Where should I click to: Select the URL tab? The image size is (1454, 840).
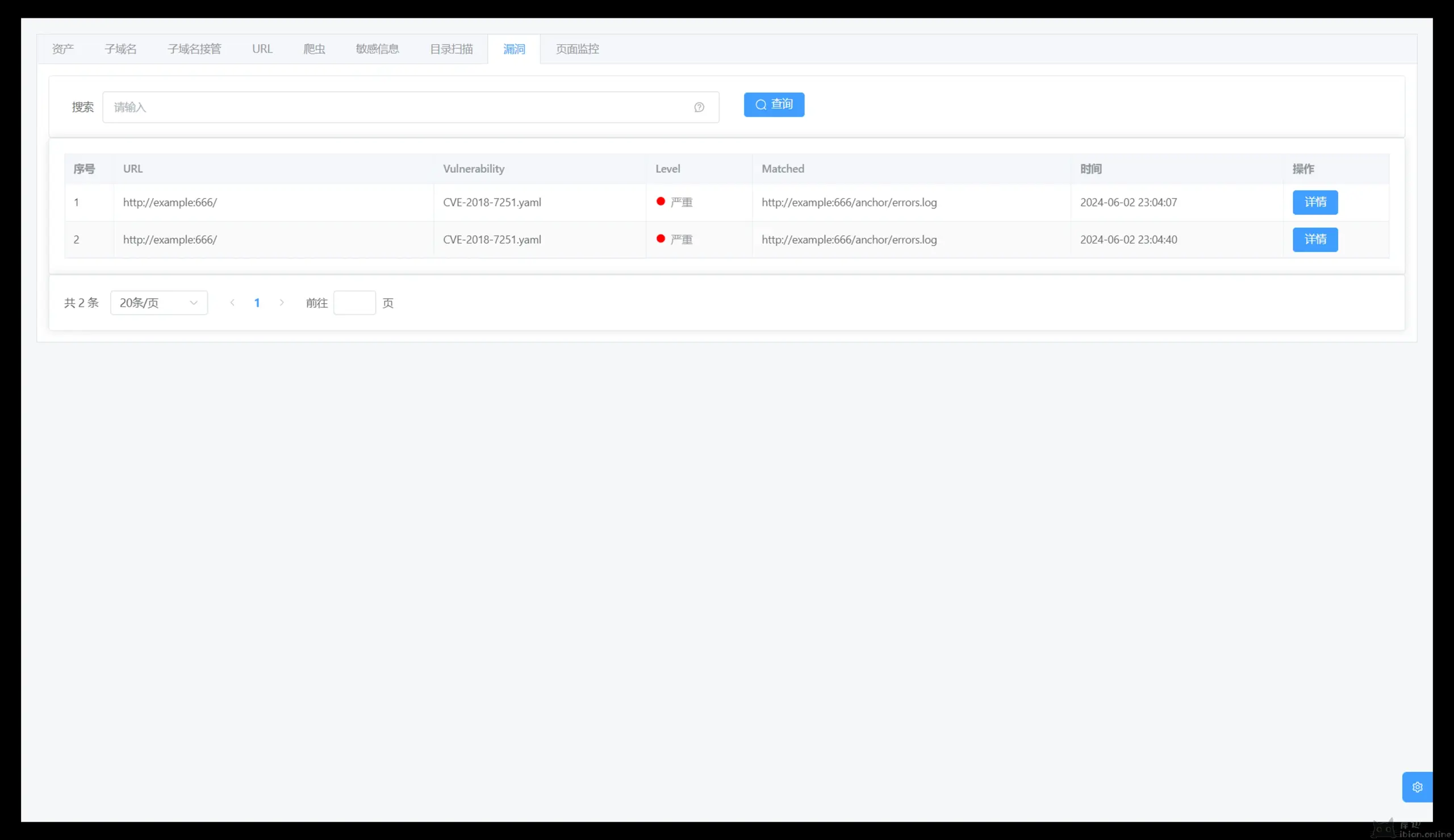click(262, 49)
